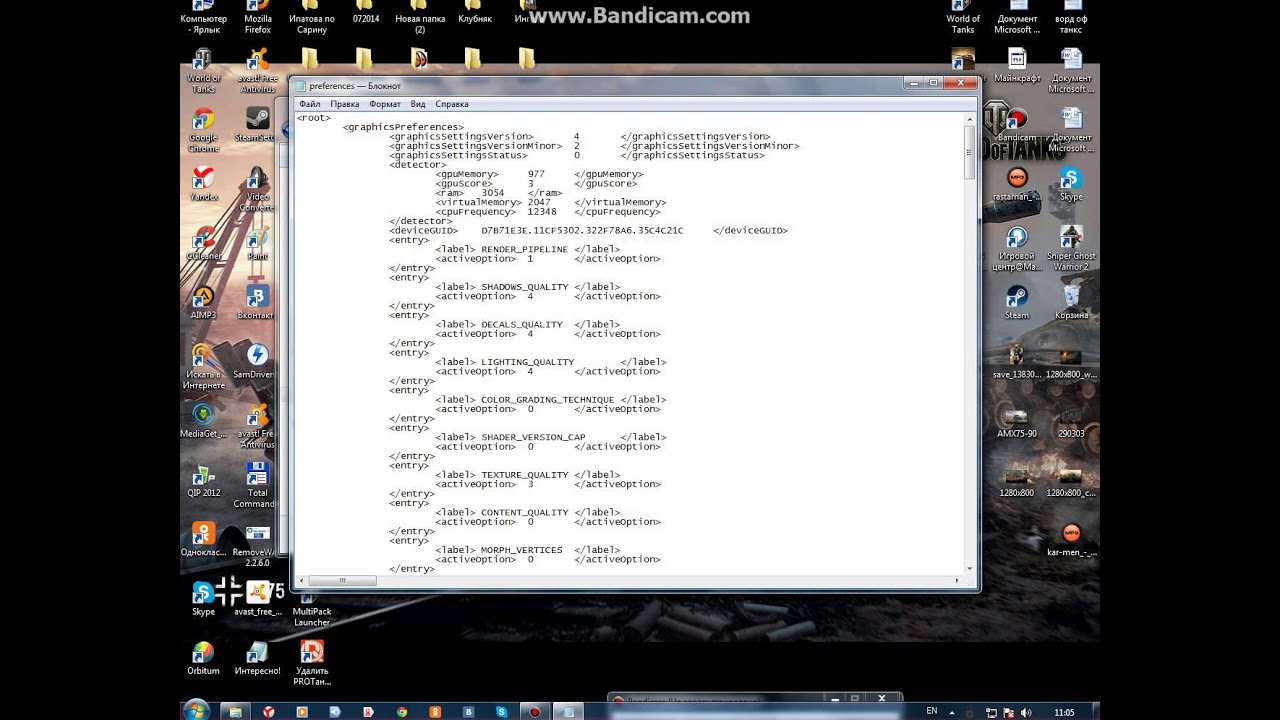This screenshot has height=720, width=1280.
Task: Open rastaman mp3 file icon
Action: coord(1017,185)
